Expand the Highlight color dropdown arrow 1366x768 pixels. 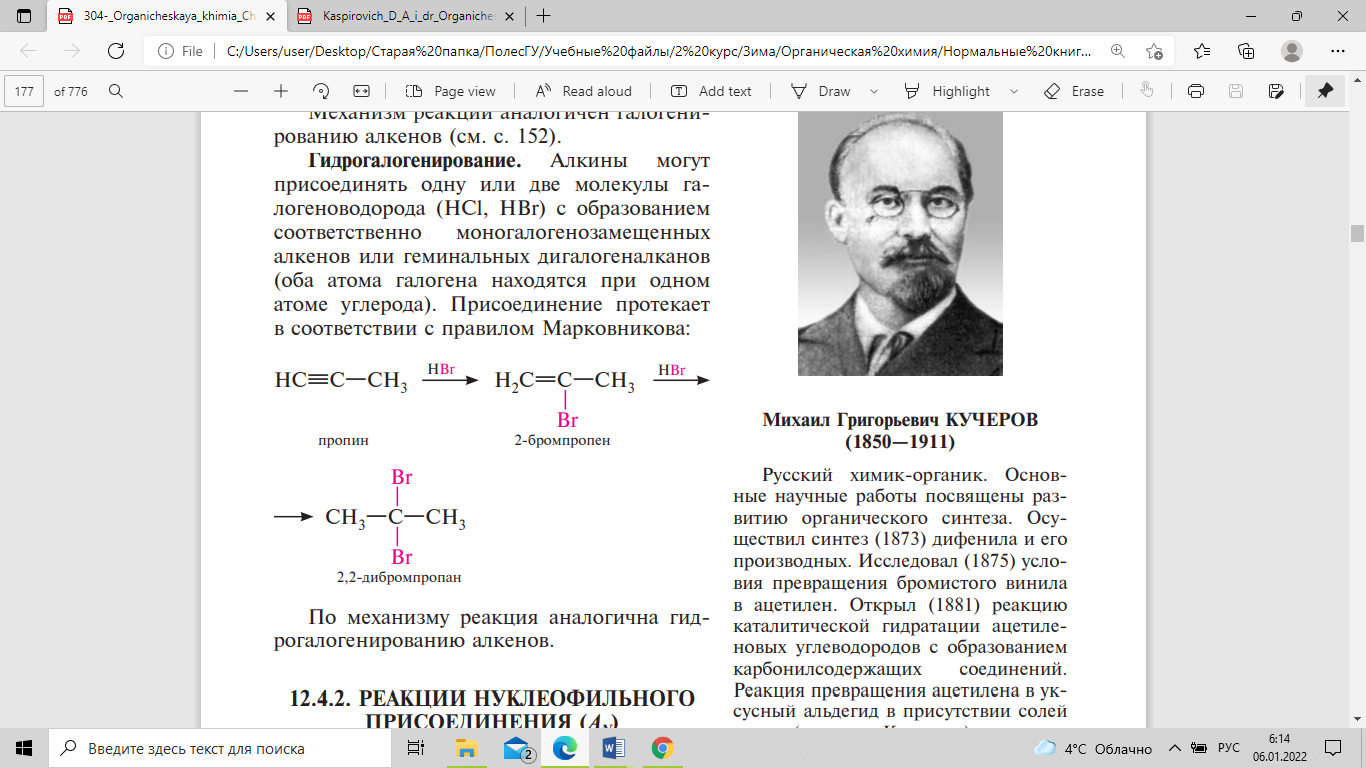[x=1014, y=91]
